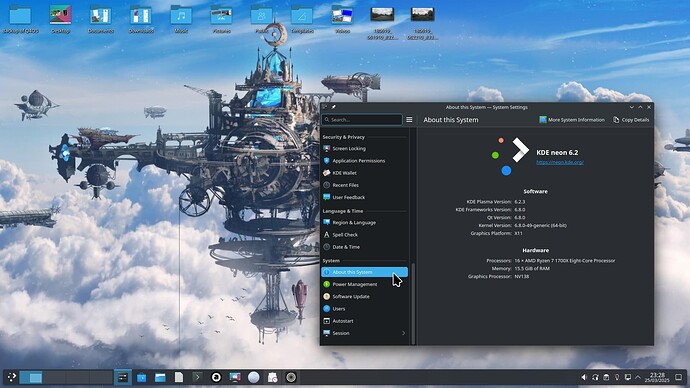This screenshot has width=690, height=388.
Task: Open the Music folder on desktop
Action: 181,20
